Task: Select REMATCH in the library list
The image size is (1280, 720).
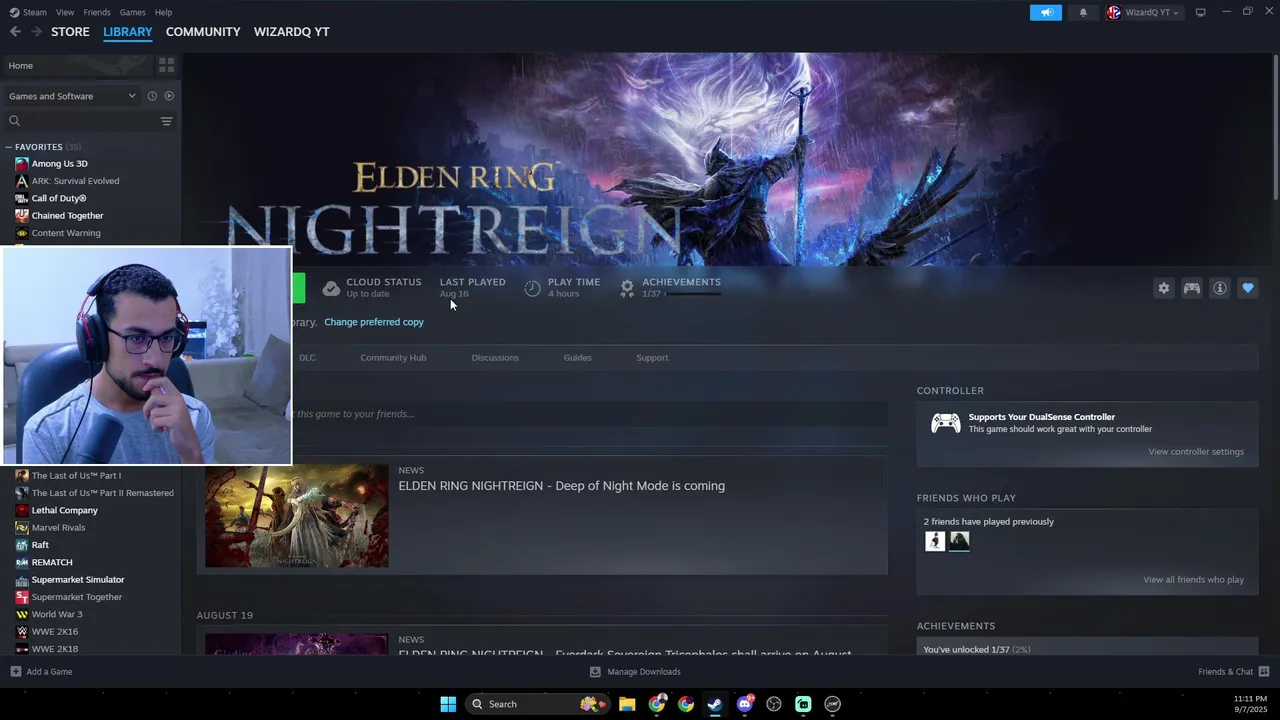Action: click(52, 562)
